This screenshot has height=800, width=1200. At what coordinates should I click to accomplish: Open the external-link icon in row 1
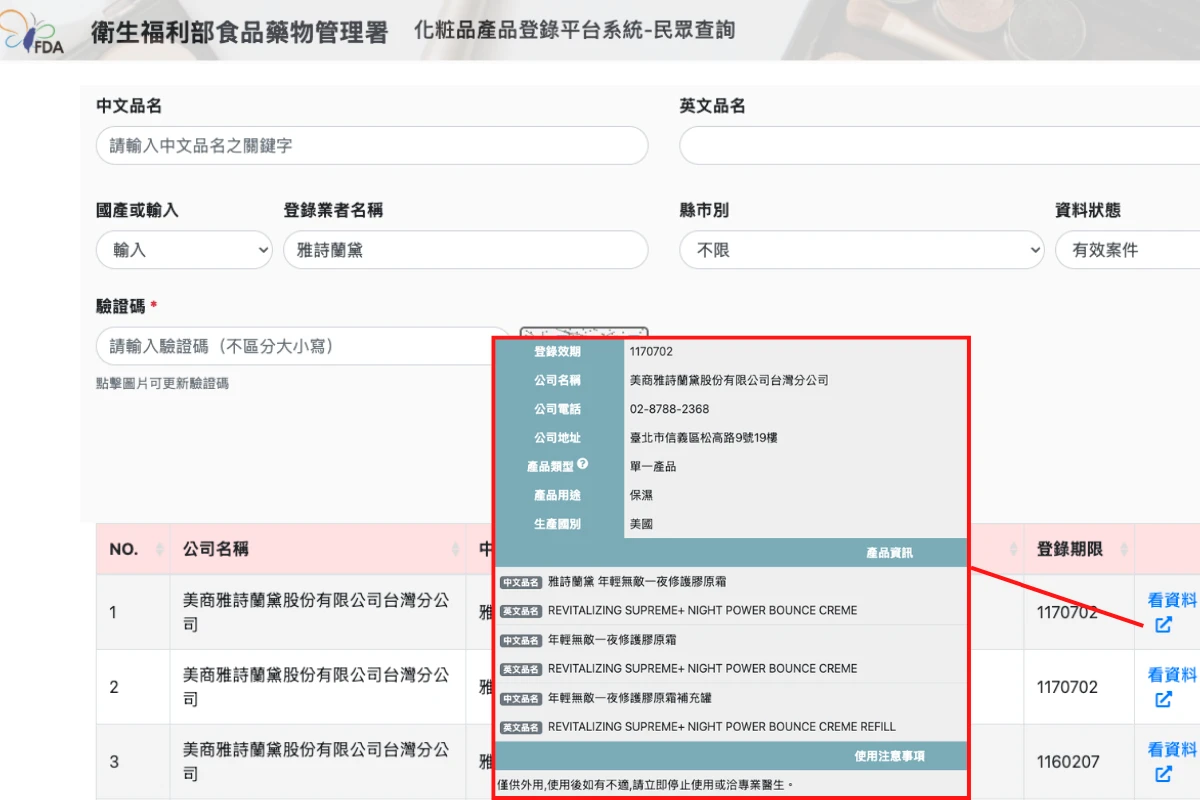(x=1163, y=625)
